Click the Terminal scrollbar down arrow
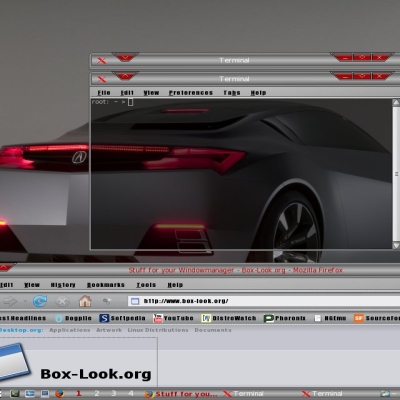 point(396,245)
